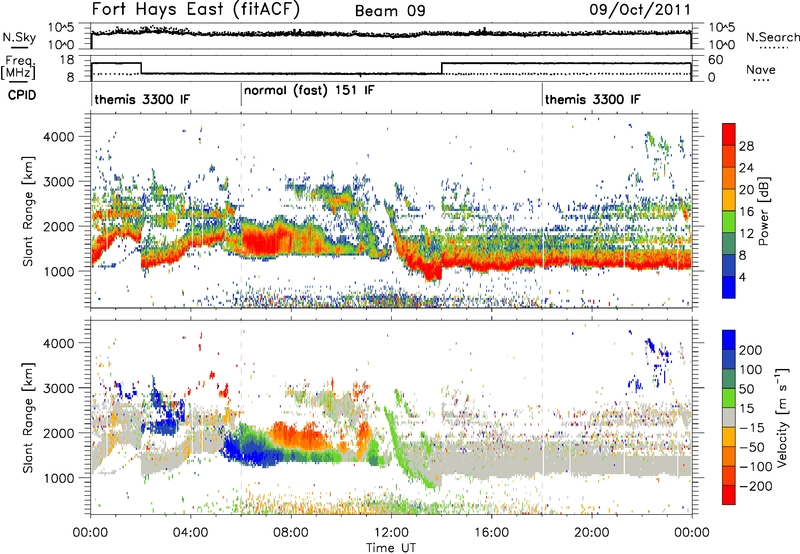This screenshot has width=800, height=554.
Task: Click the "60" tick on Nave axis
Action: pos(716,60)
